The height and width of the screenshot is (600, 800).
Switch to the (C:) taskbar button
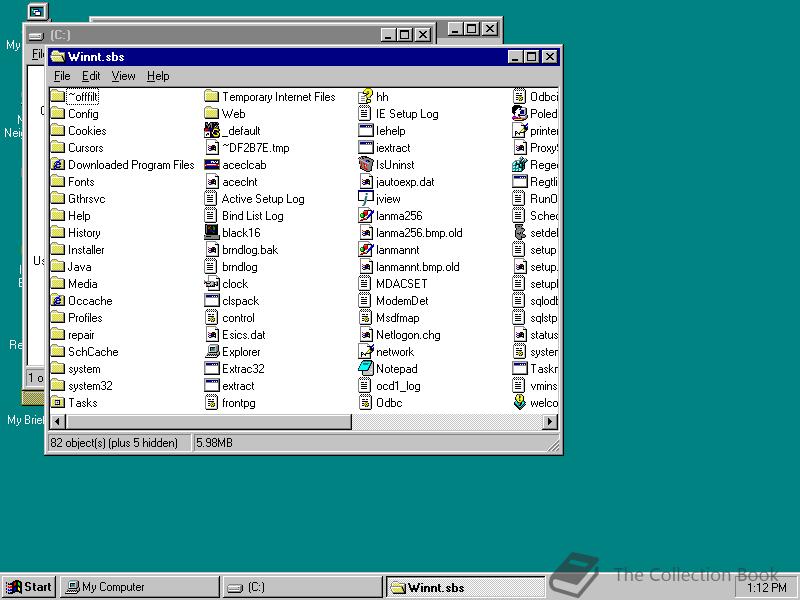point(303,587)
